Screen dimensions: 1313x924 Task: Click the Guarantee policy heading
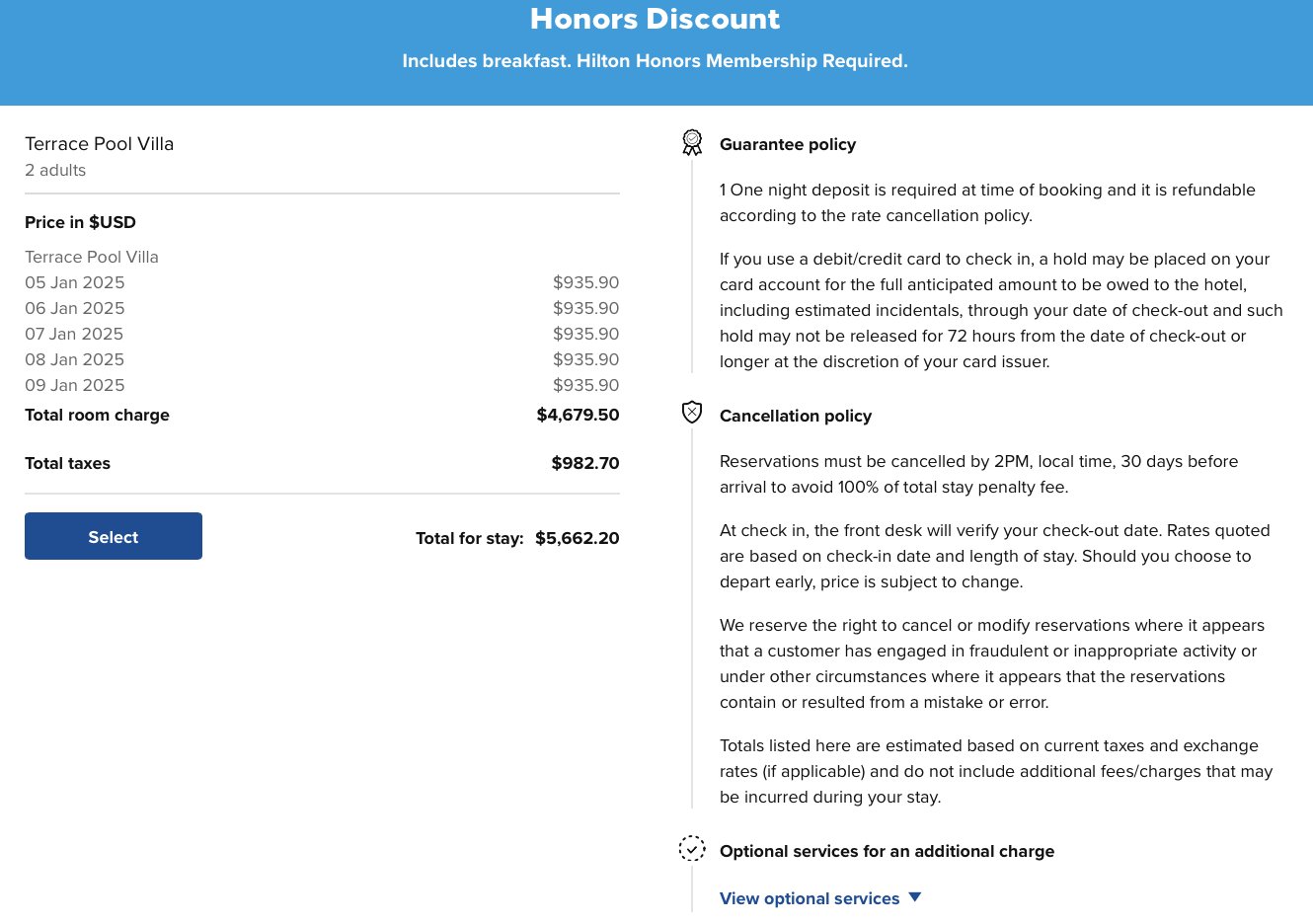tap(788, 144)
